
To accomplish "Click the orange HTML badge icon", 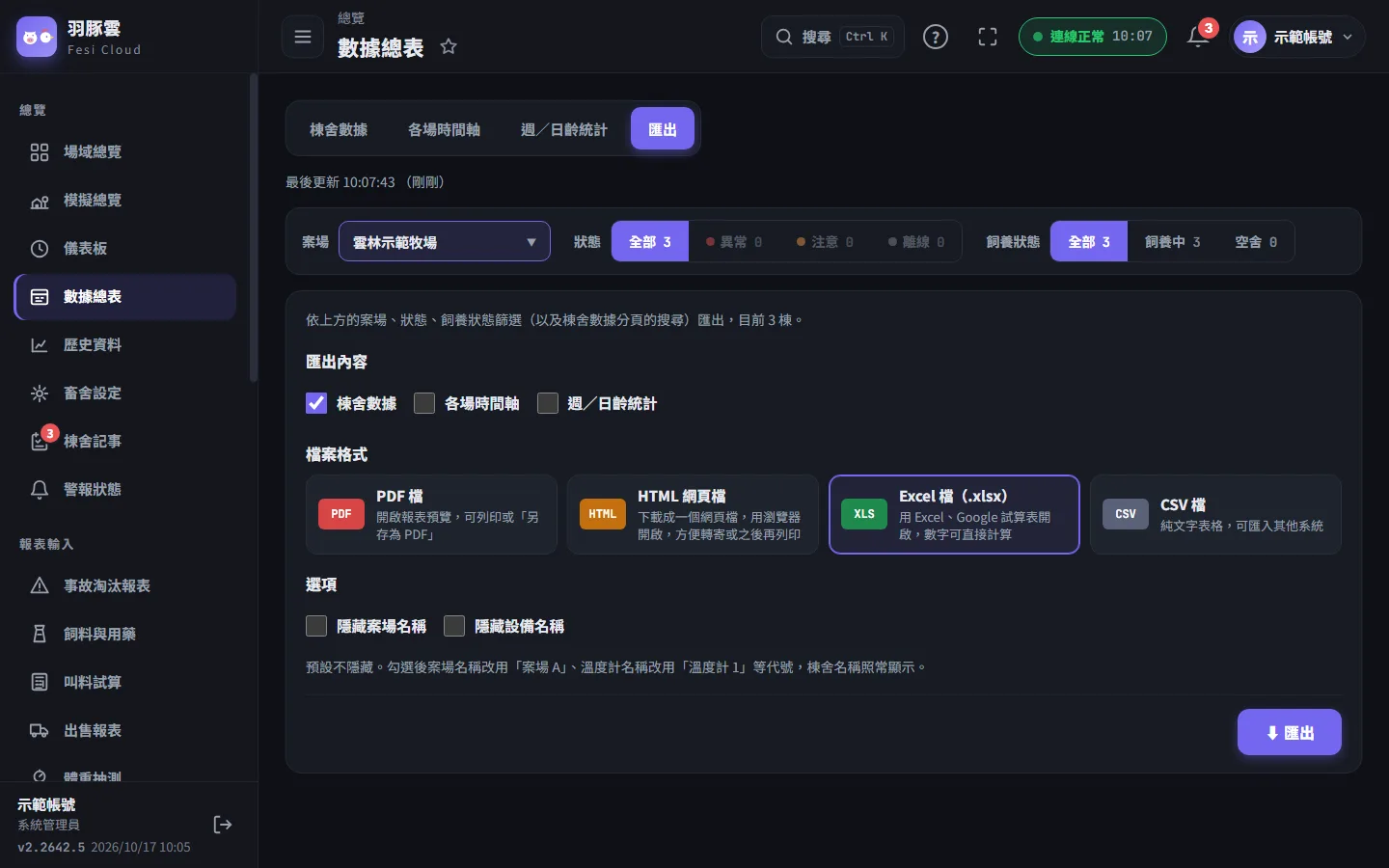I will tap(603, 514).
